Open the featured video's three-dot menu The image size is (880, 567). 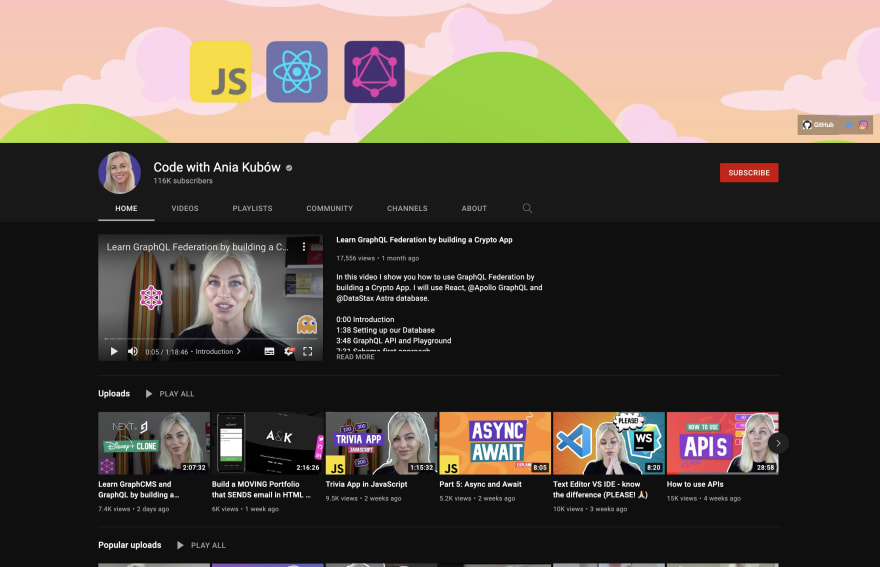click(x=304, y=246)
